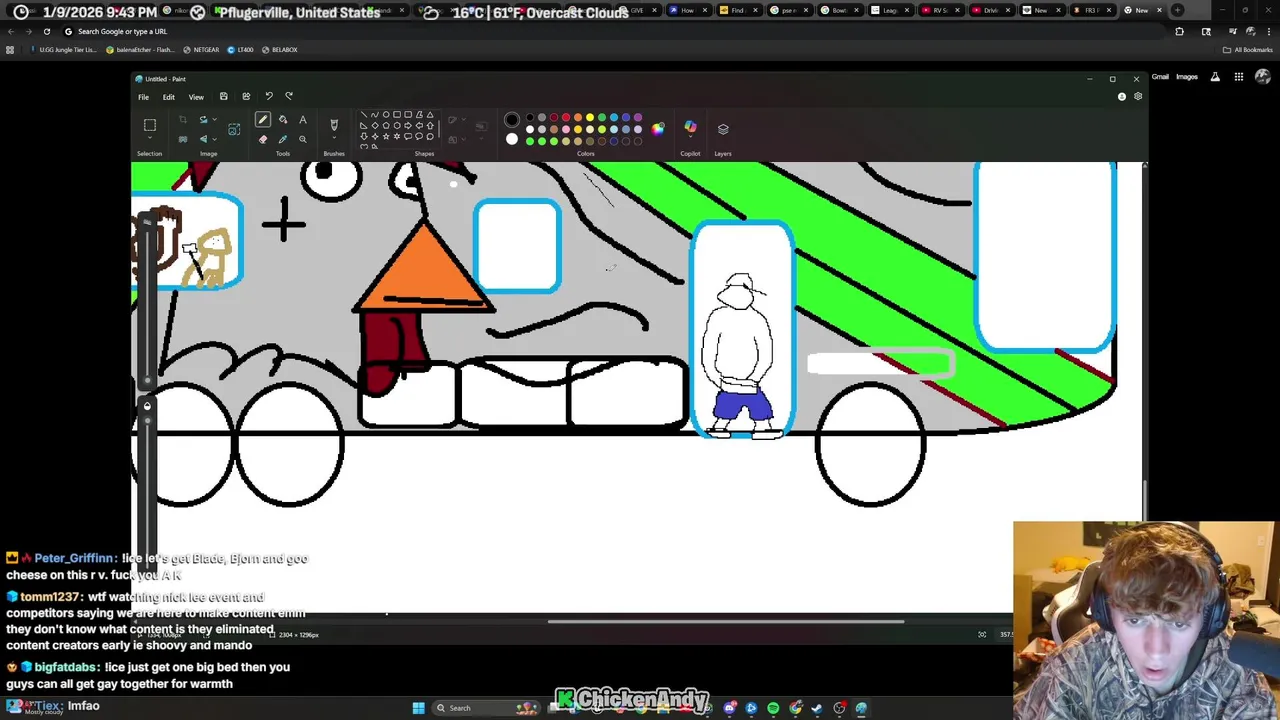Open the Copilot panel in Paint
The width and height of the screenshot is (1280, 720).
tap(690, 126)
